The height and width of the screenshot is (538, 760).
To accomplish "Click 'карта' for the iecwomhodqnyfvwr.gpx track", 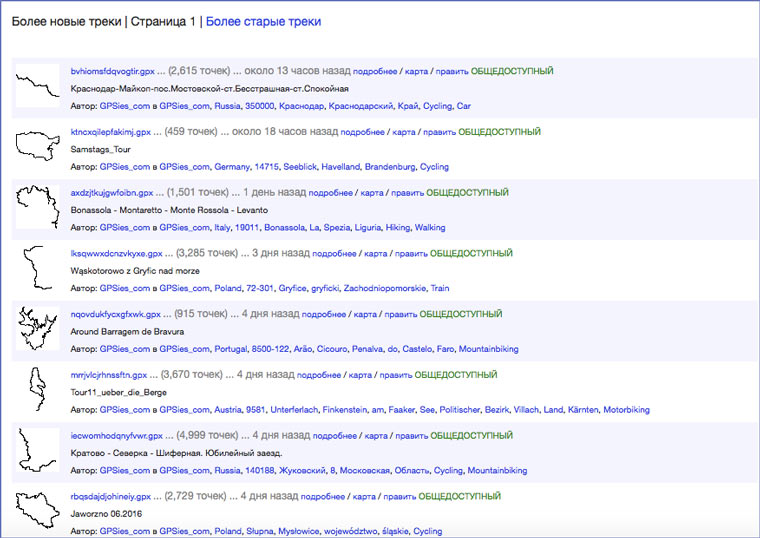I will (x=376, y=436).
